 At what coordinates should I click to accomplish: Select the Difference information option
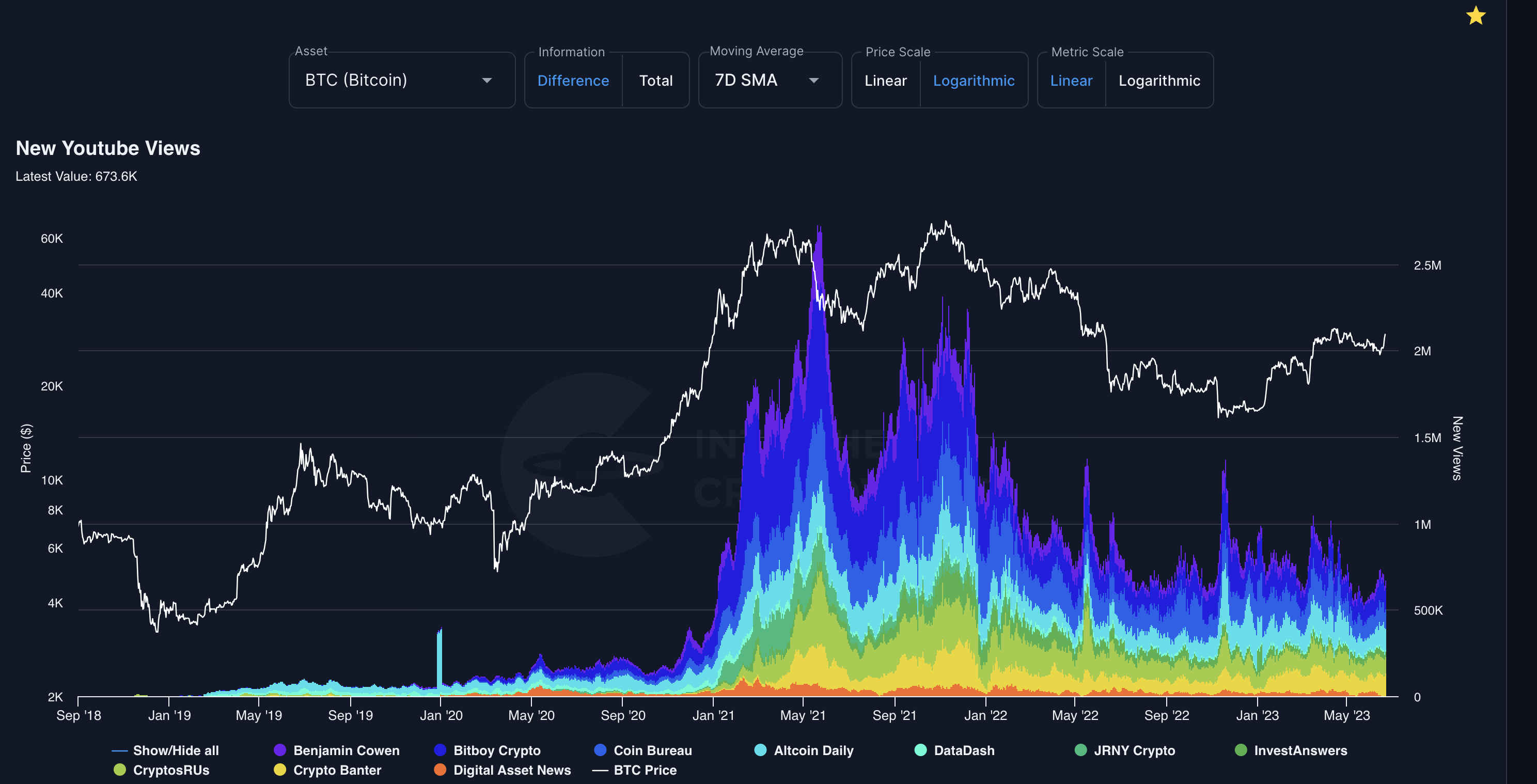pyautogui.click(x=573, y=81)
